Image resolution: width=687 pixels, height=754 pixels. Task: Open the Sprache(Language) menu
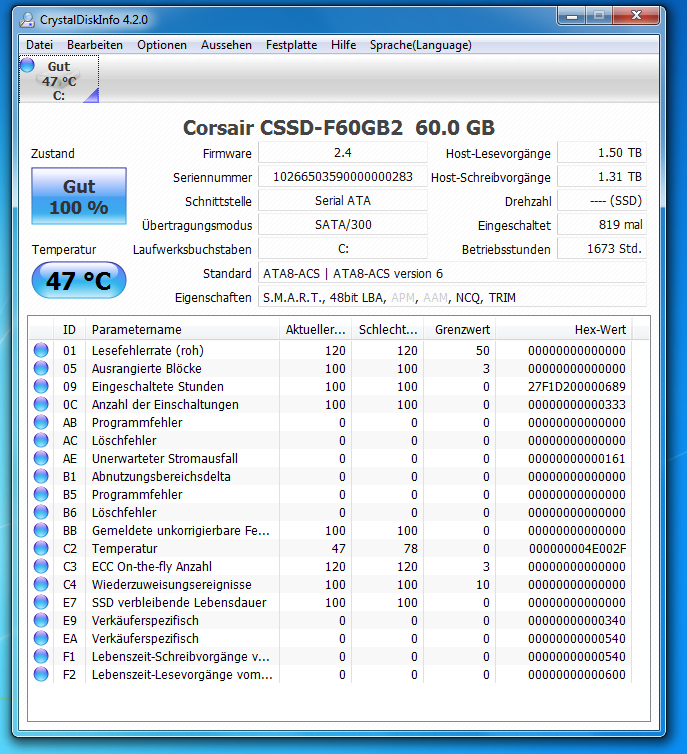point(420,45)
